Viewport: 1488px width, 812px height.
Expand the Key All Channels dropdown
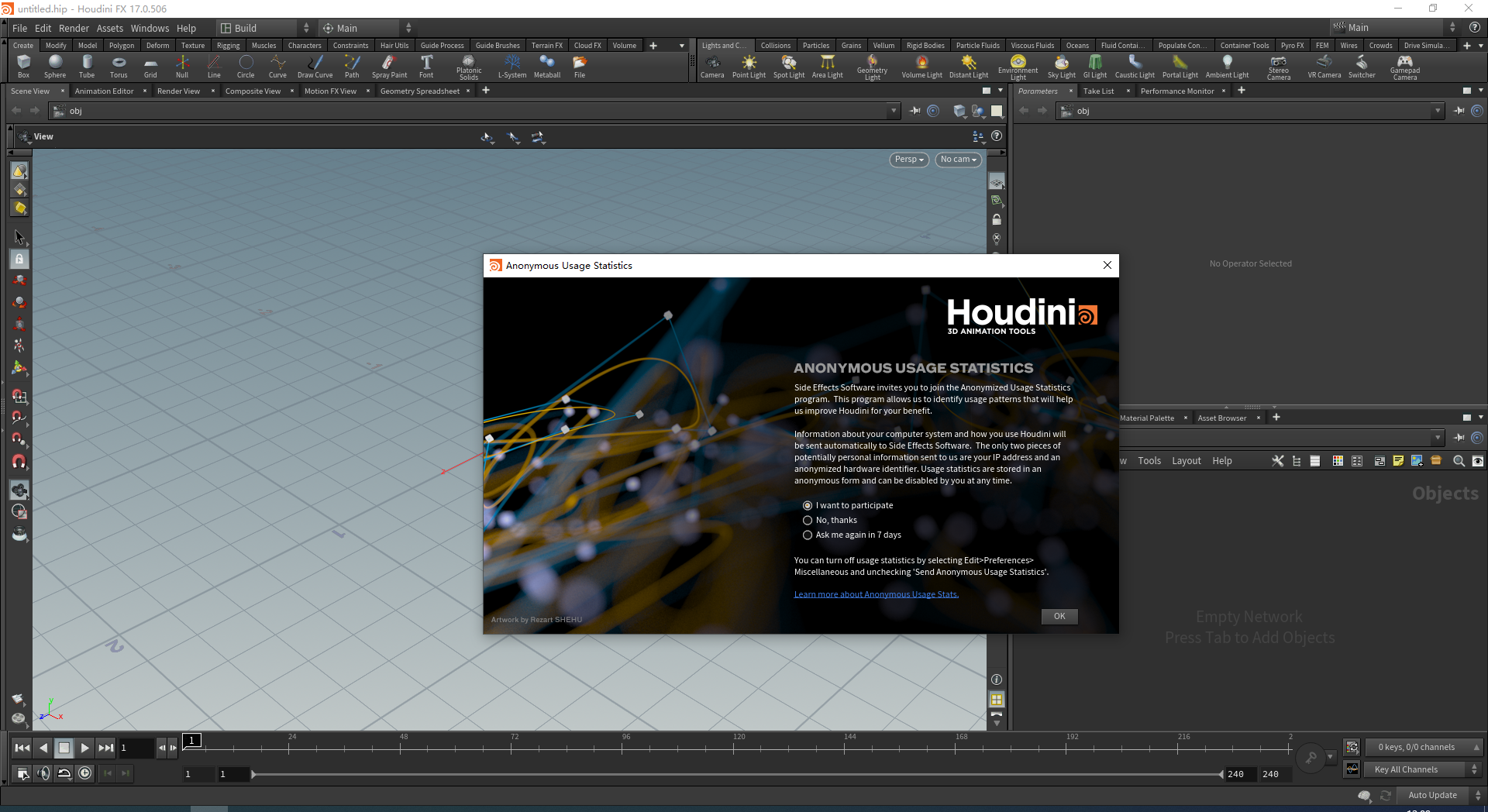[x=1423, y=769]
